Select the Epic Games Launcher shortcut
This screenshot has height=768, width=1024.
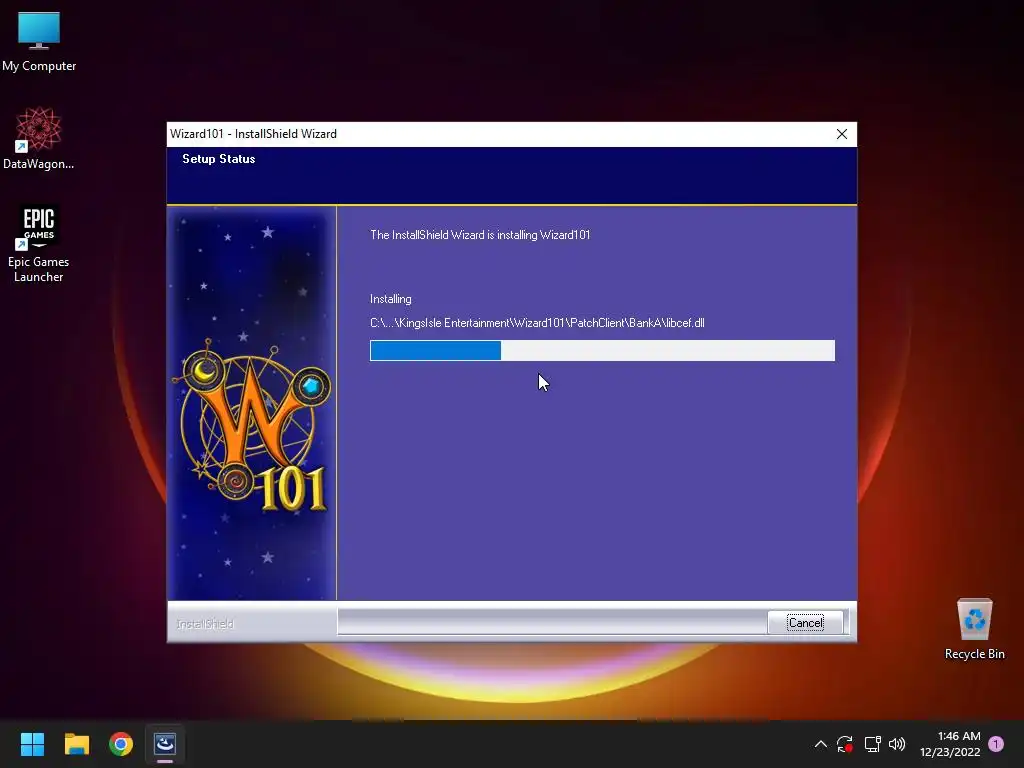point(39,244)
